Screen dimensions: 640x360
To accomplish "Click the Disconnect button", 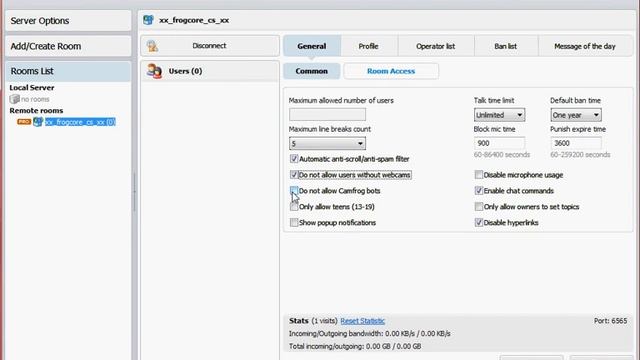I will 210,46.
